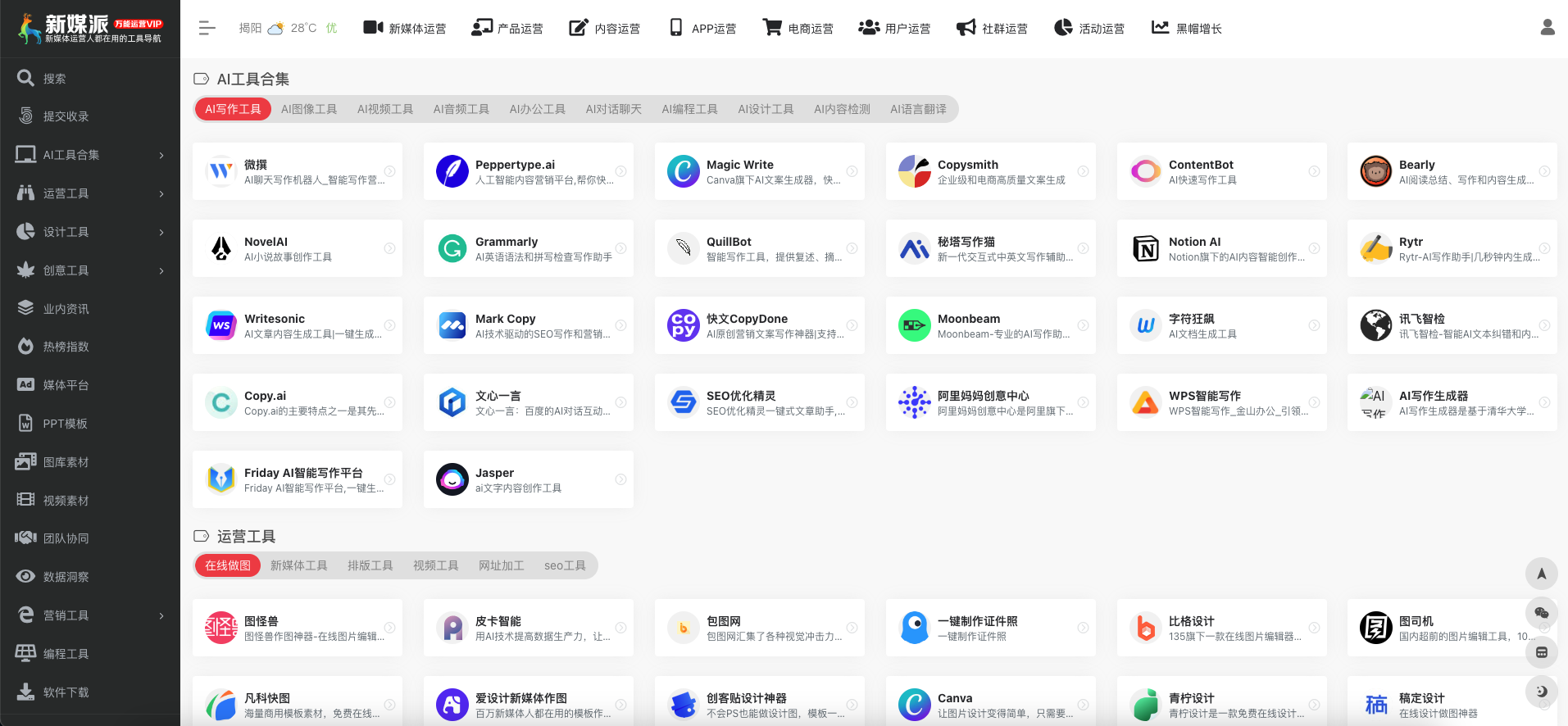Expand 营销工具 sidebar chevron
The width and height of the screenshot is (1568, 726).
click(161, 615)
